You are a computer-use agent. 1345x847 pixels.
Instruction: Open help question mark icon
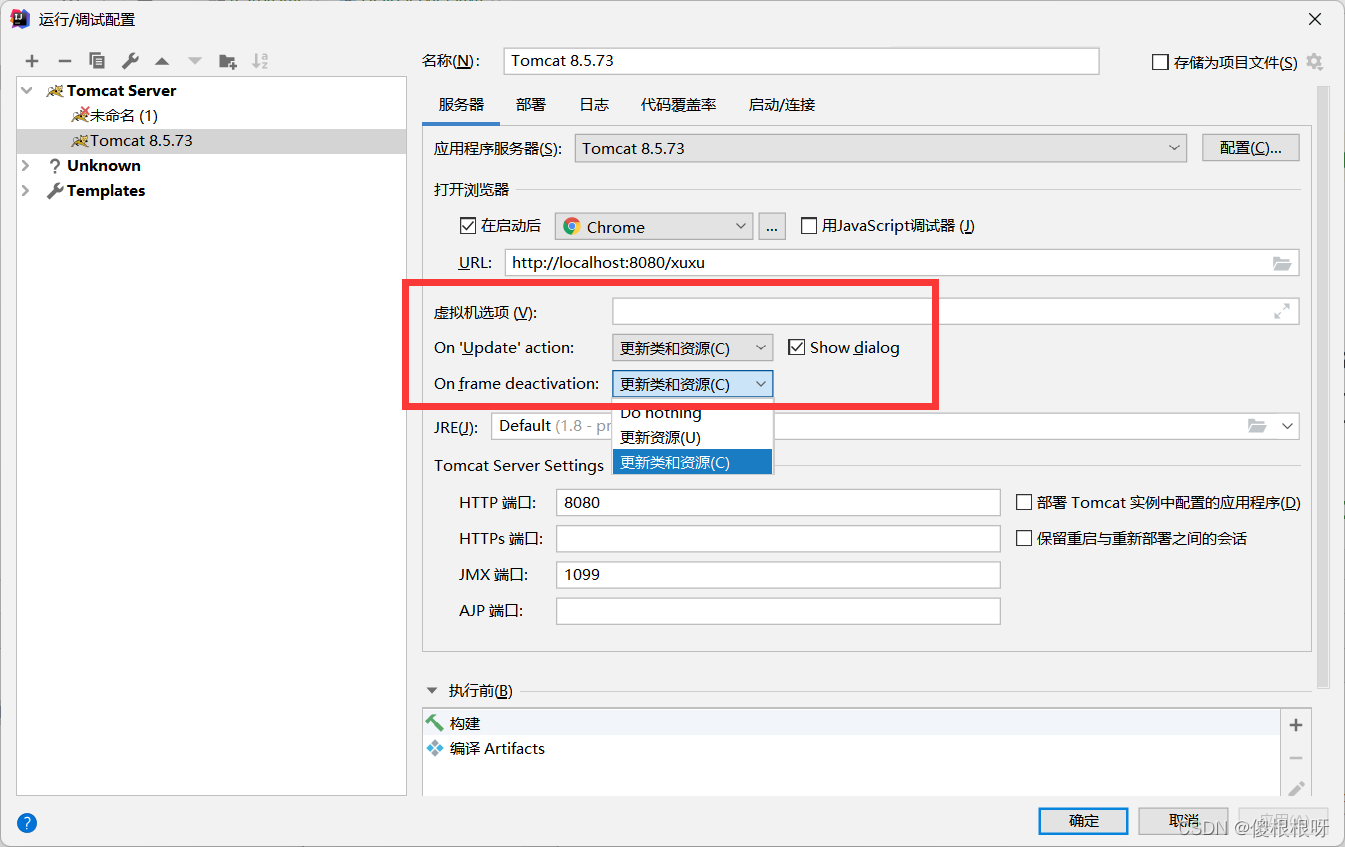(x=27, y=824)
